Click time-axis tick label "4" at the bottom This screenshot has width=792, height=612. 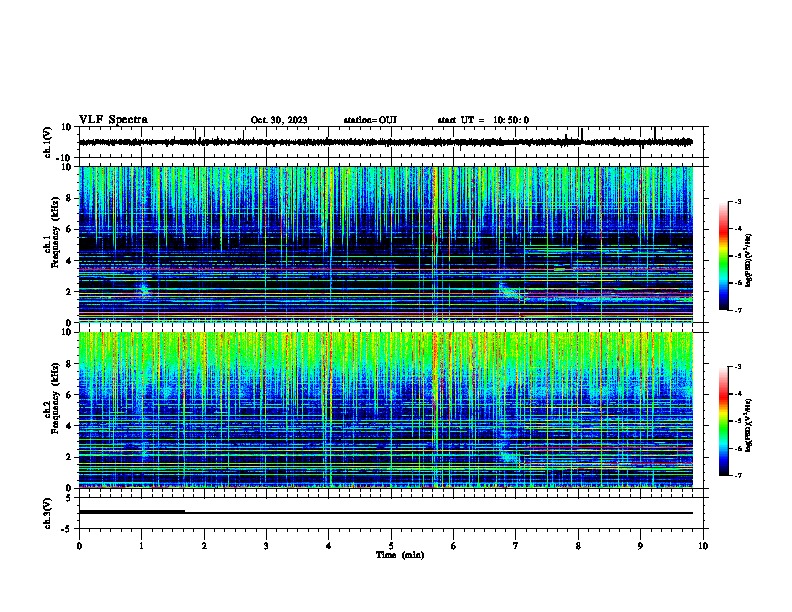328,546
